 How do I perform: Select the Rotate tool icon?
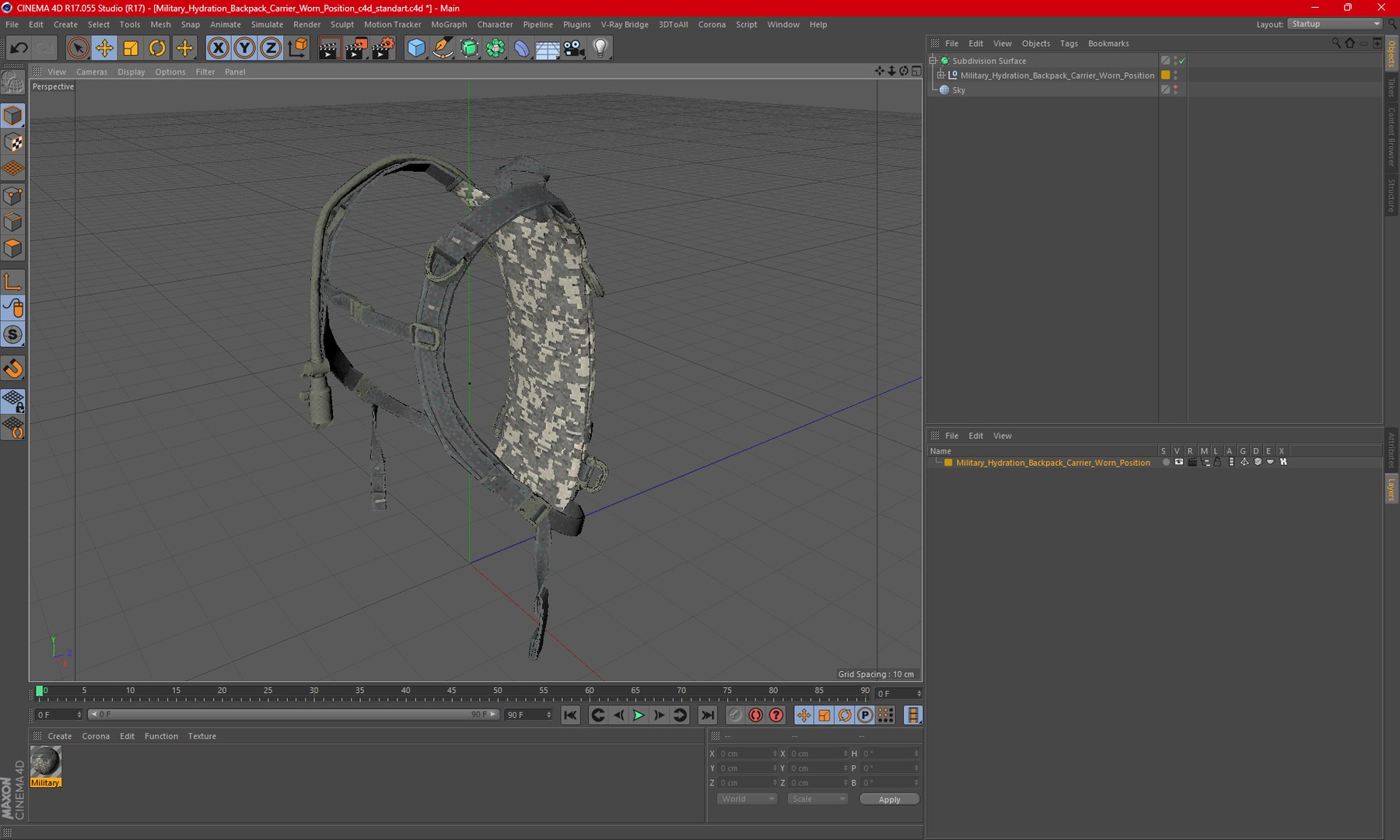[x=157, y=48]
